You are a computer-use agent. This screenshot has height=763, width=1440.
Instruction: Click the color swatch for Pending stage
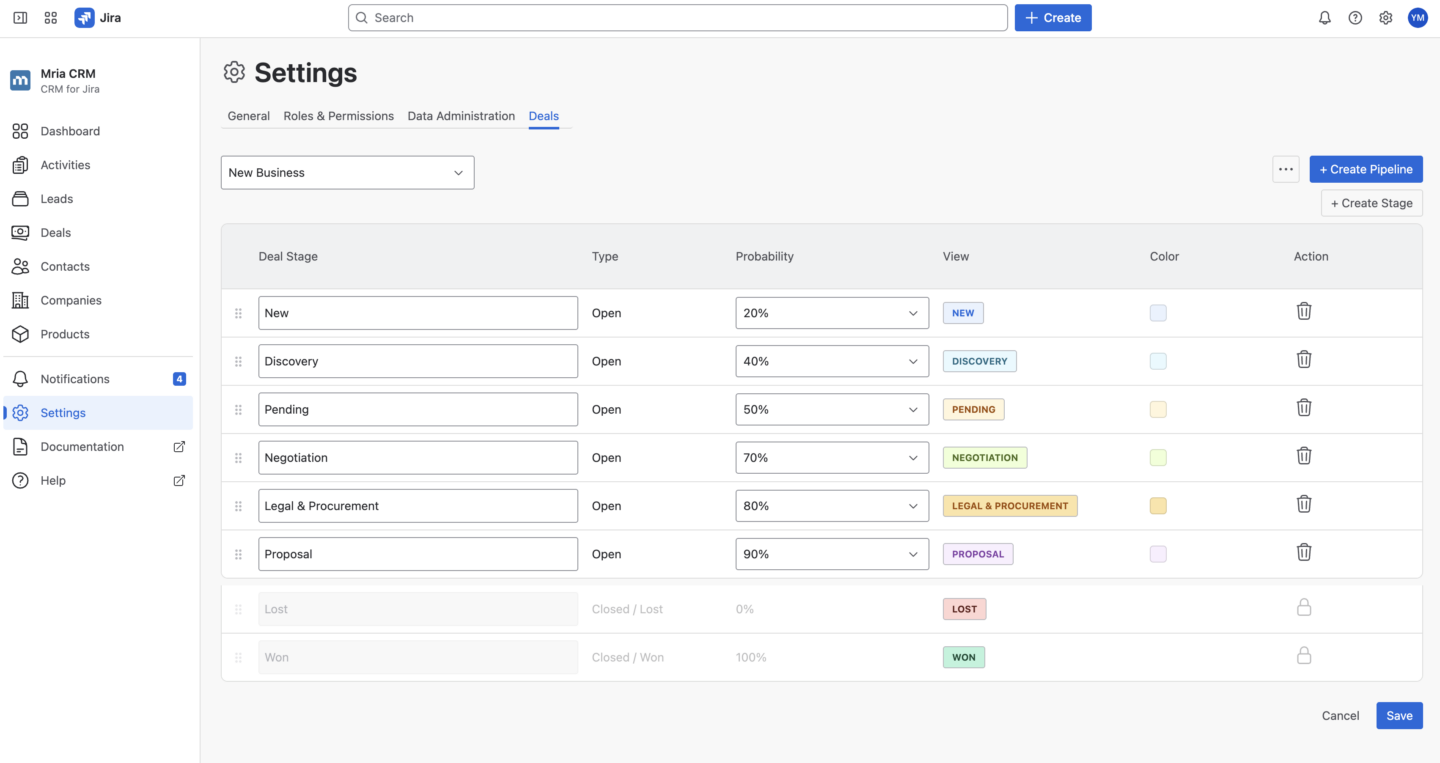click(x=1158, y=409)
